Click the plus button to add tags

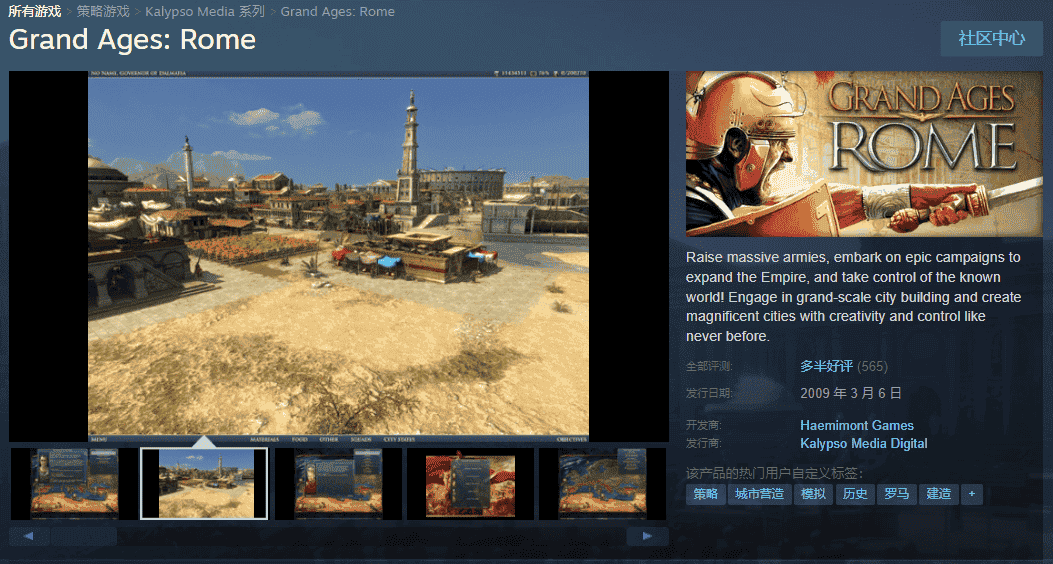coord(972,494)
